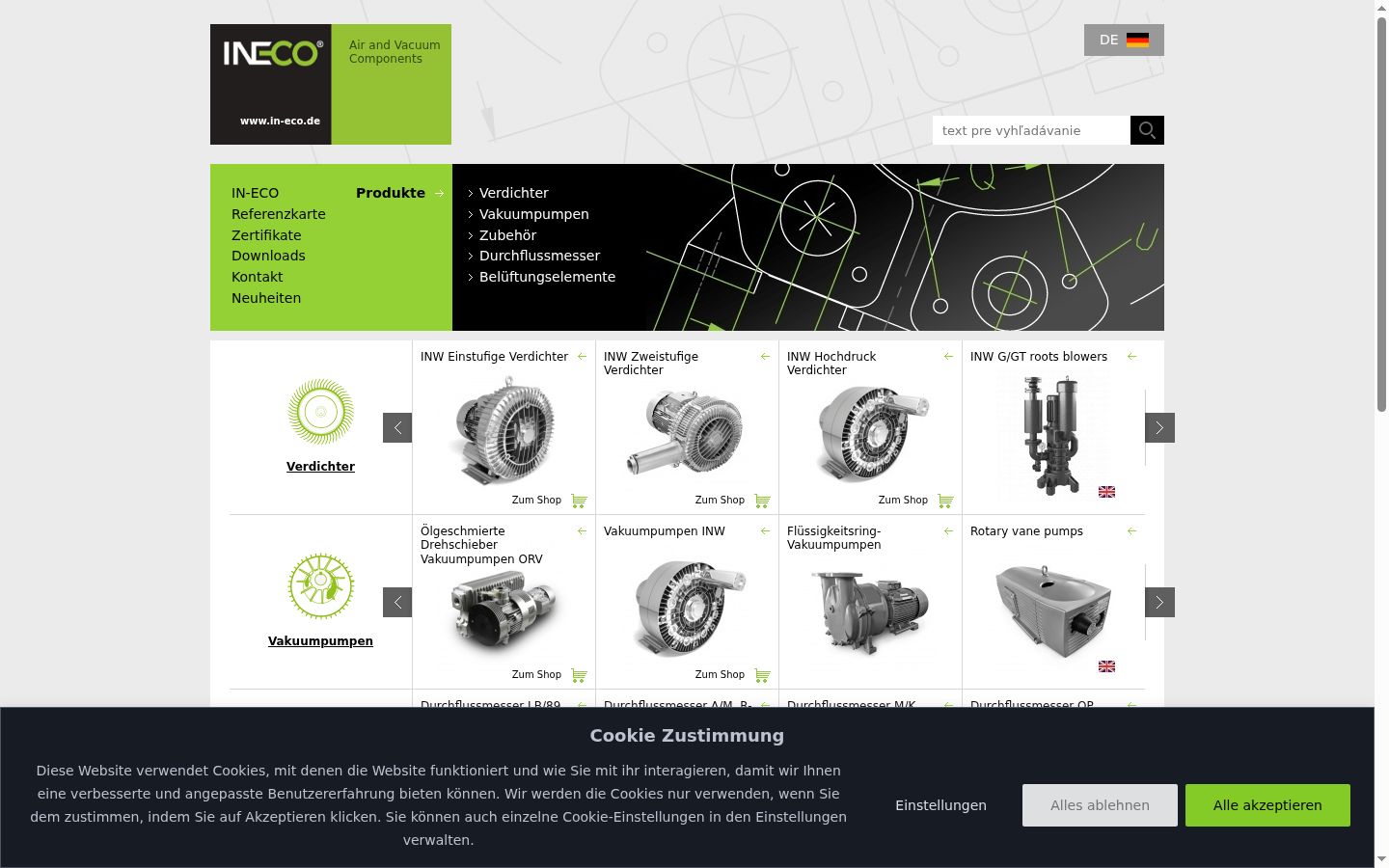Click the green Vakuumpumpen category icon

click(321, 586)
